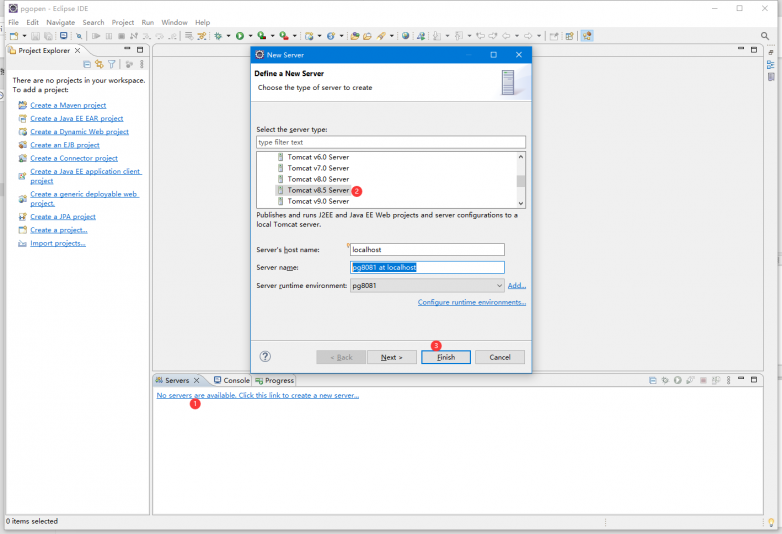Open the Server runtime environment dropdown
782x534 pixels.
click(x=499, y=286)
